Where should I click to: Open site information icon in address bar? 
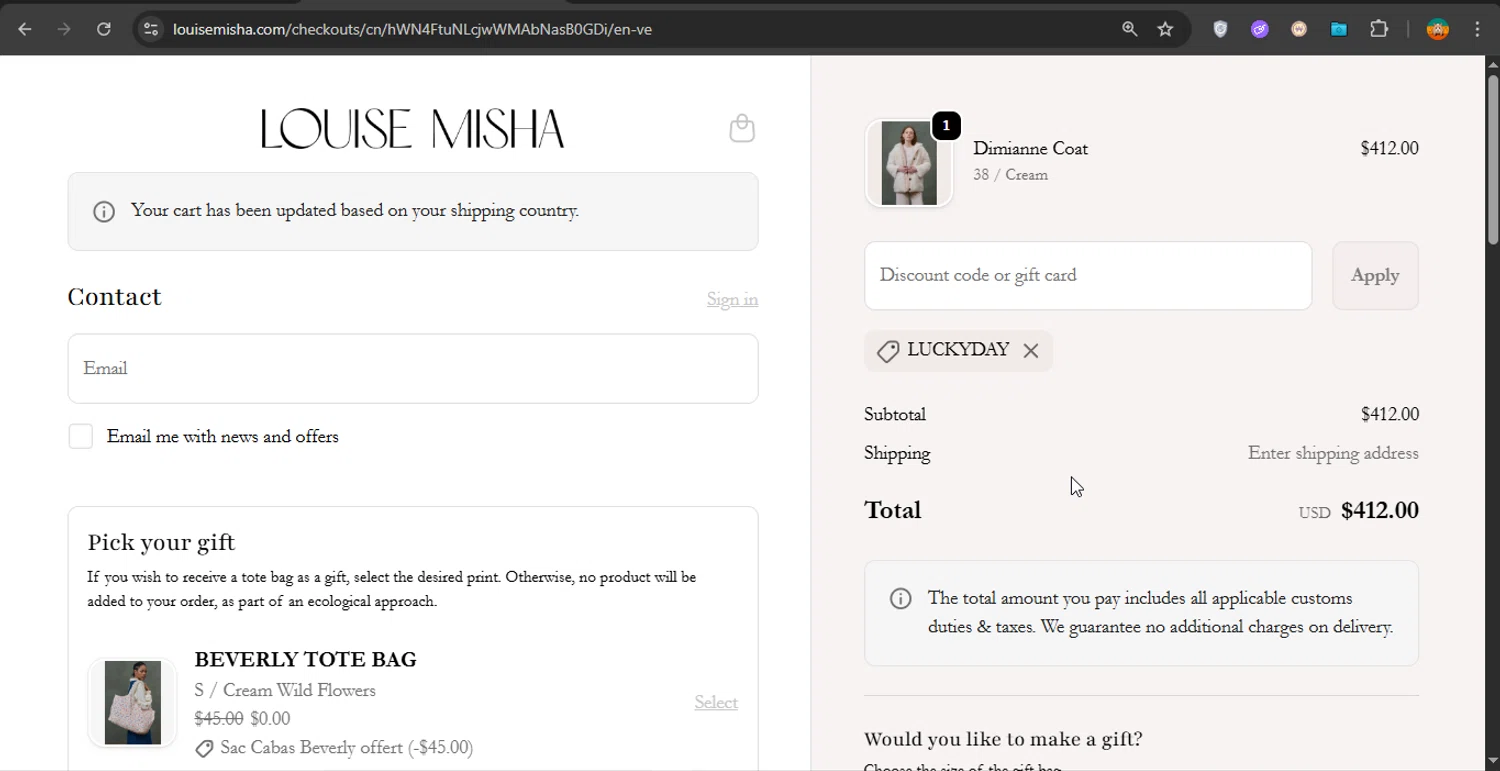tap(151, 29)
